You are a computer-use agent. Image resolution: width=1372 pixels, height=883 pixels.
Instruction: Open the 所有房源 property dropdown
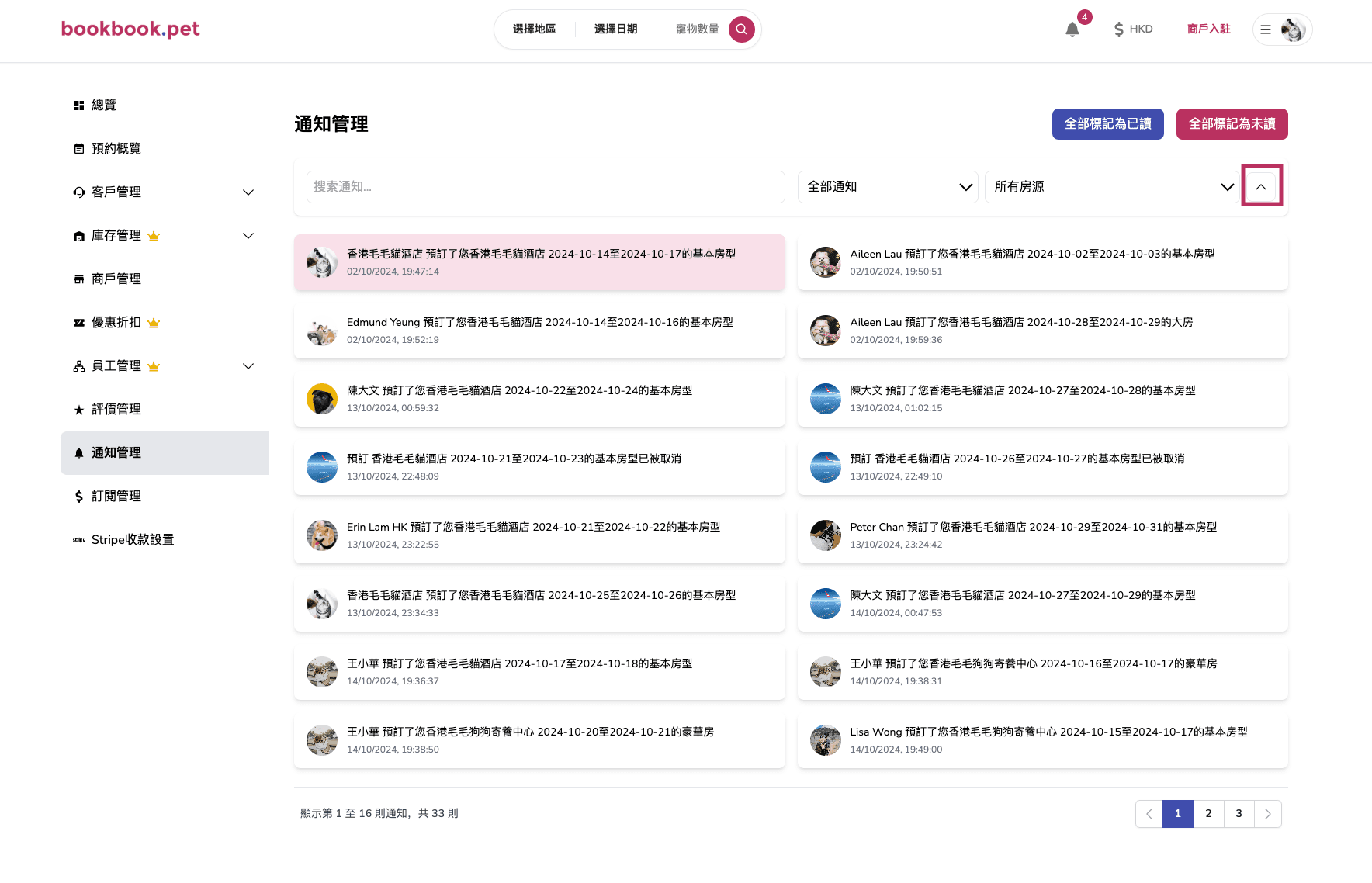point(1112,187)
